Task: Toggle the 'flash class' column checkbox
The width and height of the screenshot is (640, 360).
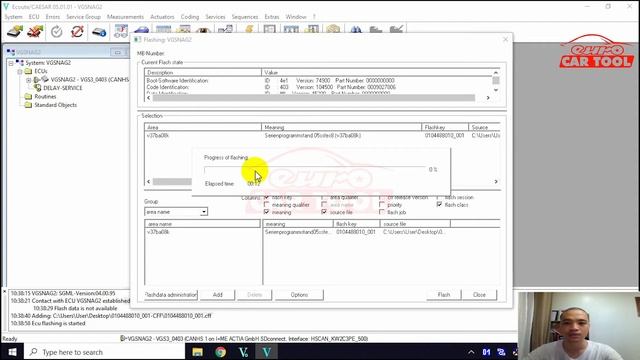Action: (439, 204)
